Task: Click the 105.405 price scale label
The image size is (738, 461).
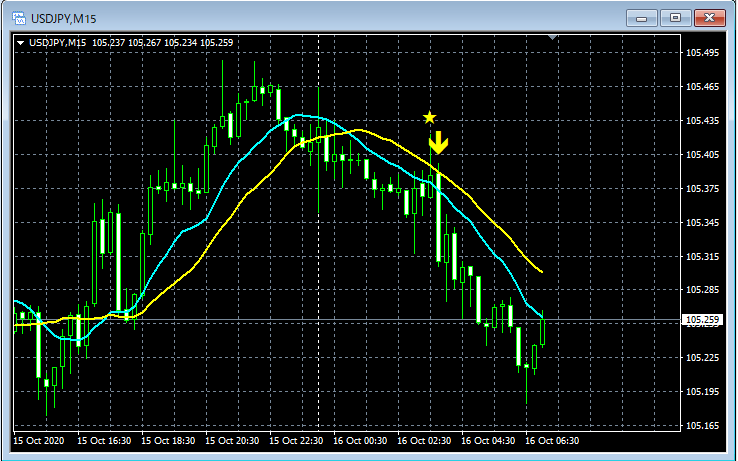Action: tap(702, 154)
